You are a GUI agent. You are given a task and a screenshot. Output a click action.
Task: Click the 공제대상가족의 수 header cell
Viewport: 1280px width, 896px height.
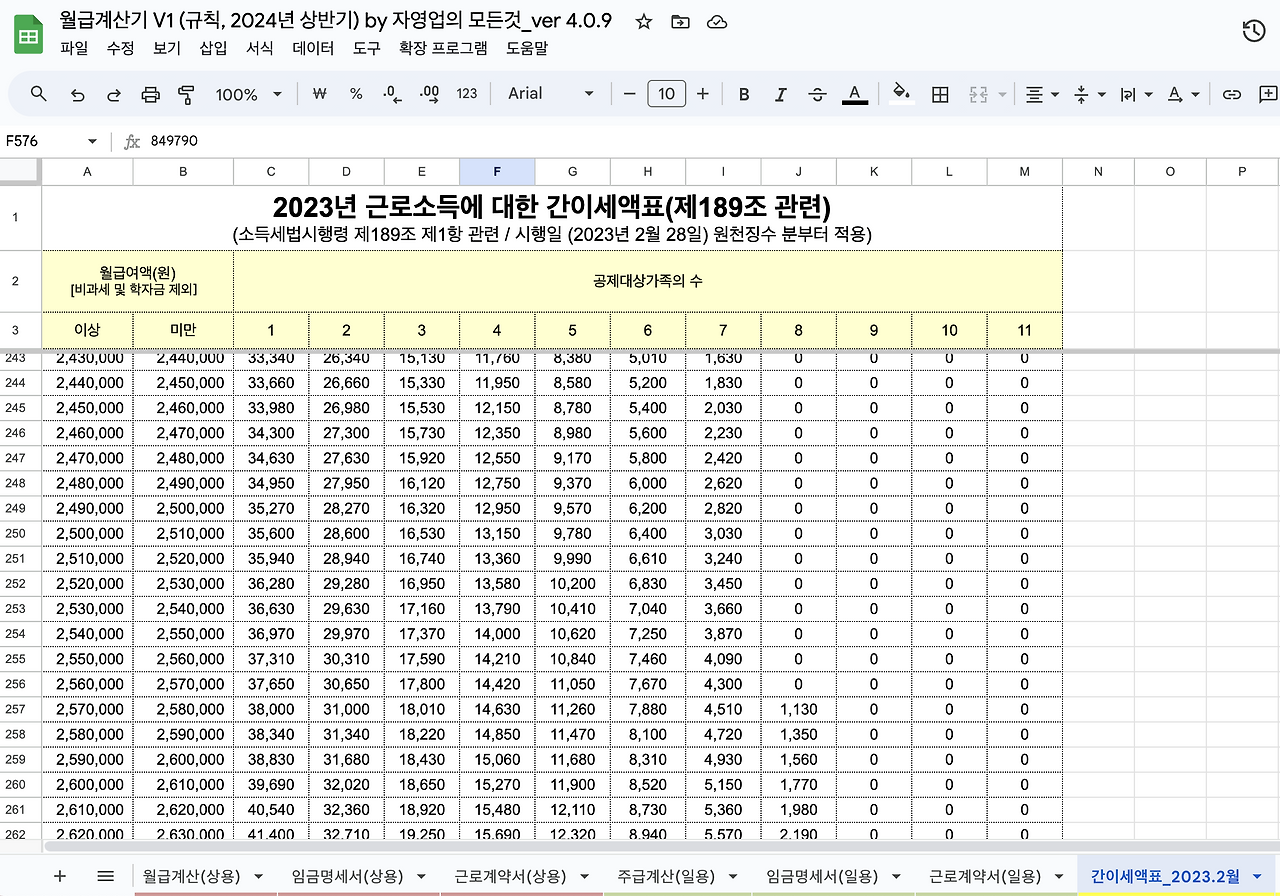pyautogui.click(x=648, y=281)
